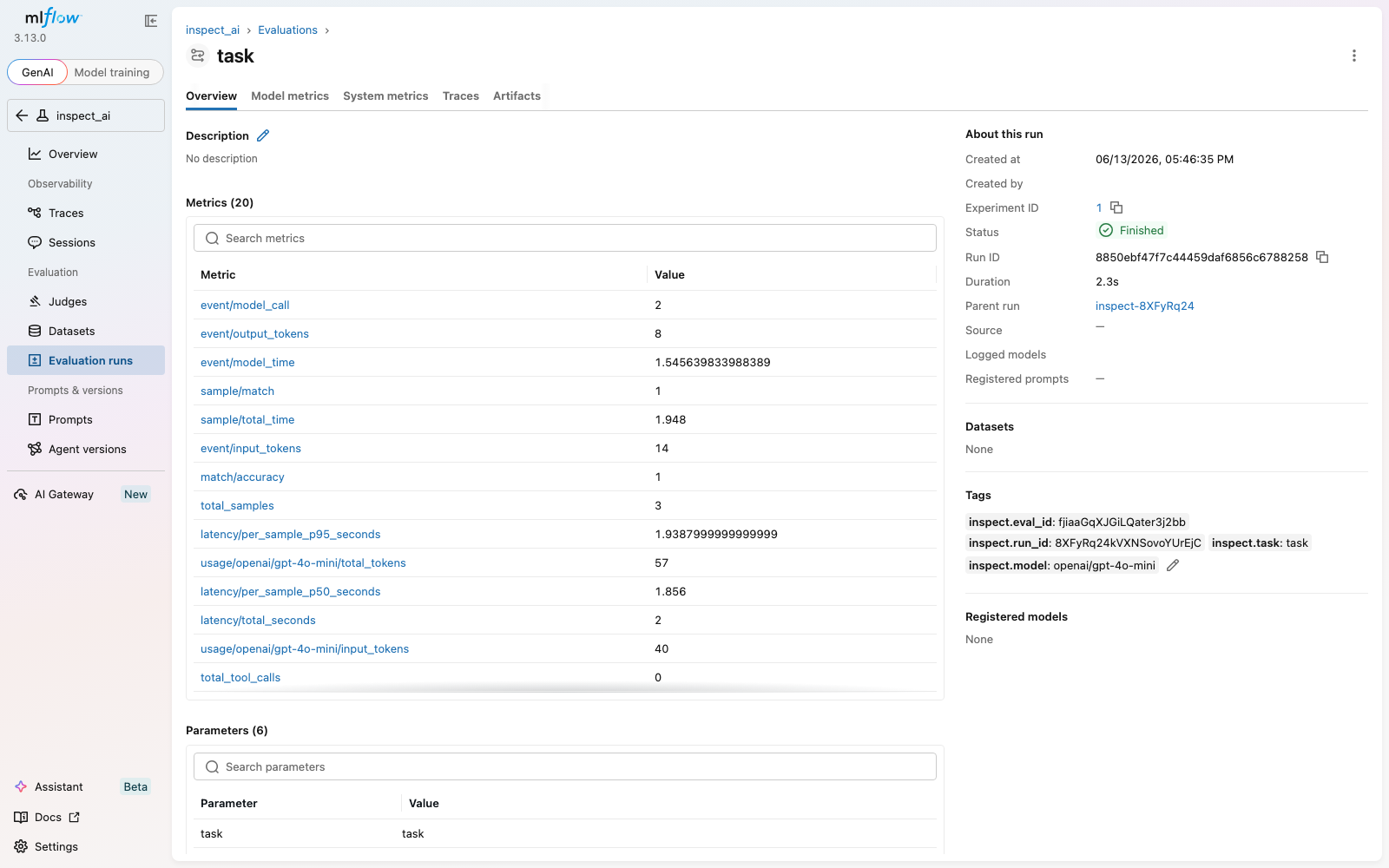Click the inspect.model tag openai/gpt-4o-mini

1062,565
